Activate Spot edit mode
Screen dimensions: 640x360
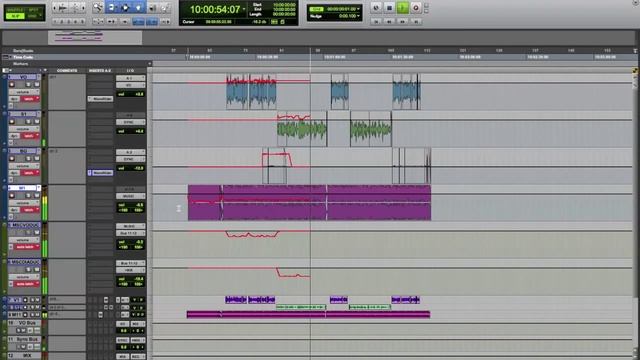pyautogui.click(x=34, y=9)
